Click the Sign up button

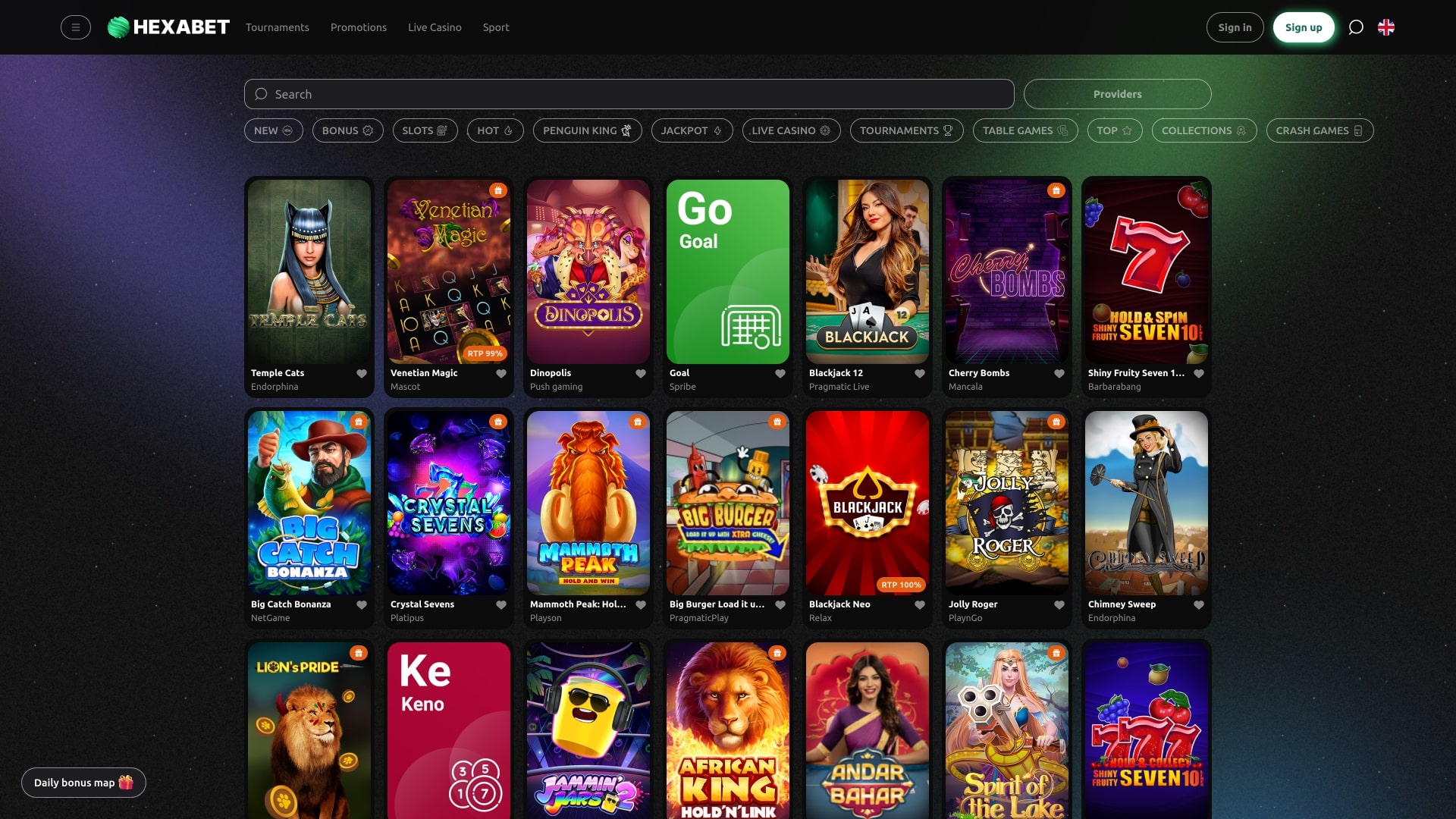click(1304, 27)
